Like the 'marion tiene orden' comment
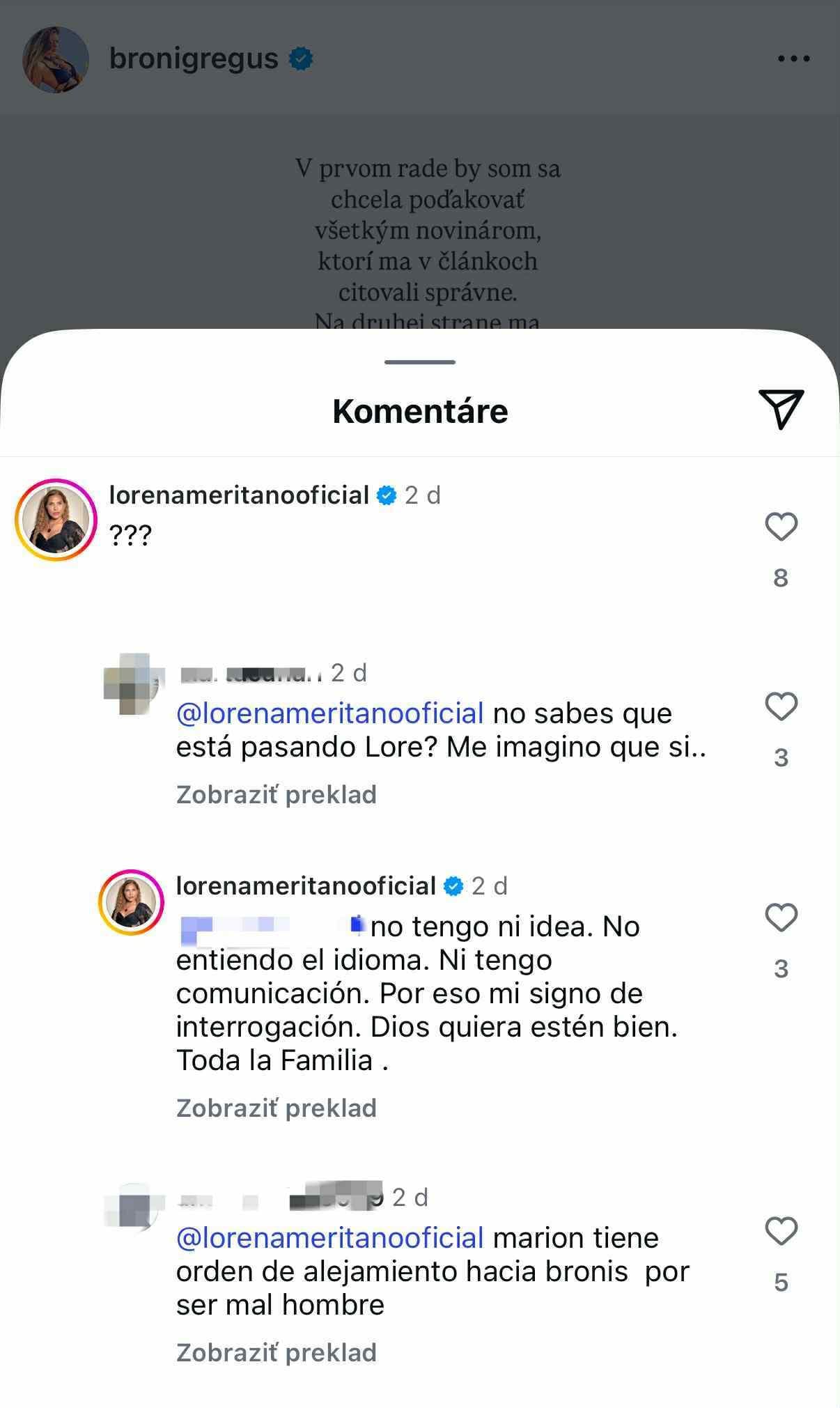Screen dimensions: 840x1408 [781, 1231]
